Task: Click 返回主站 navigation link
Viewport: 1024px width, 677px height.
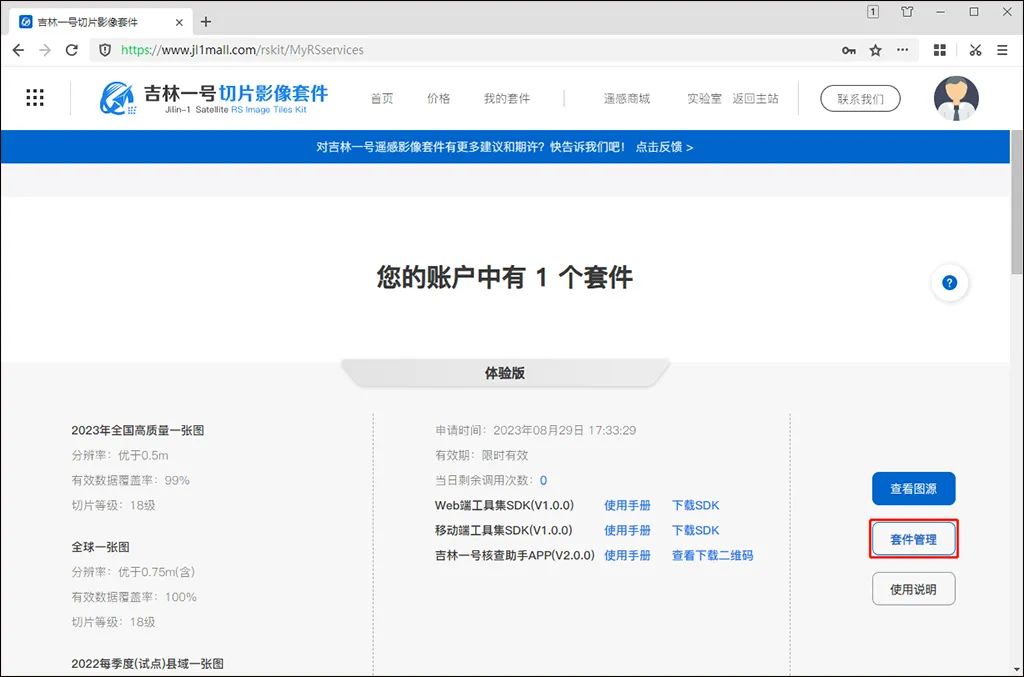Action: (x=755, y=99)
